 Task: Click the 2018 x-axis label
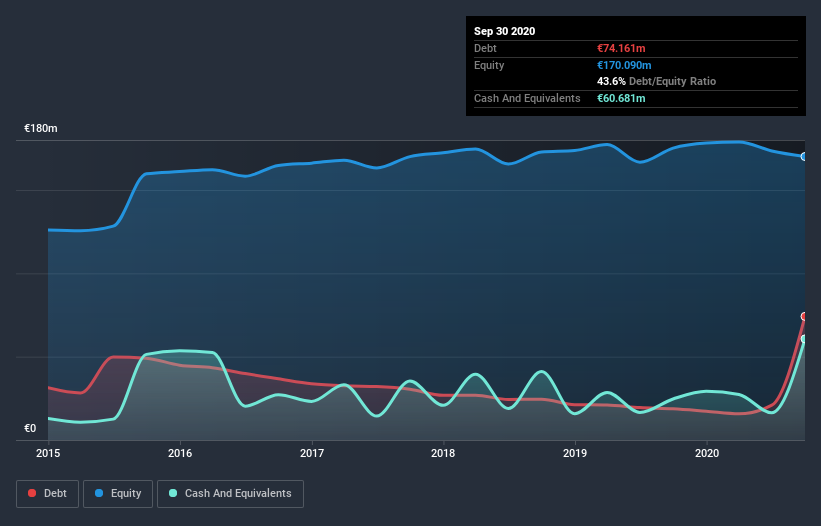[x=443, y=454]
